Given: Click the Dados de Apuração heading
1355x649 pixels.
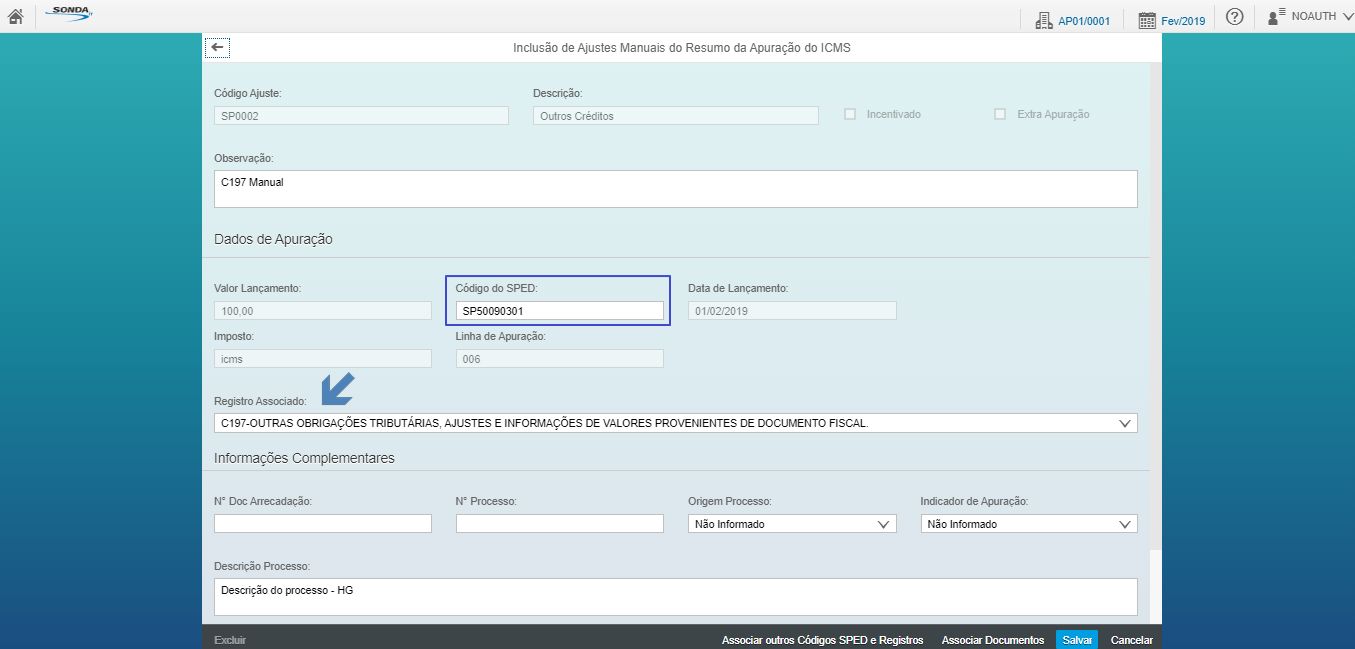Looking at the screenshot, I should click(273, 240).
